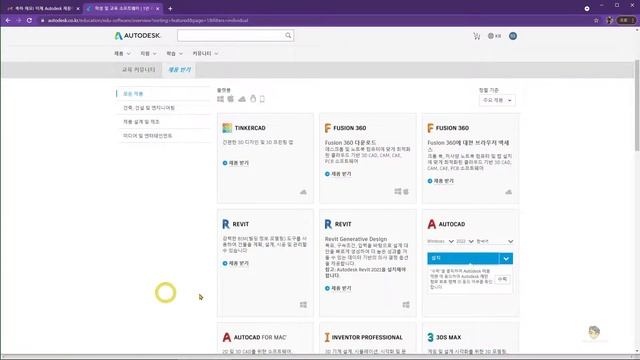This screenshot has height=360, width=640.
Task: Click the site lock icon in the address bar
Action: point(42,20)
